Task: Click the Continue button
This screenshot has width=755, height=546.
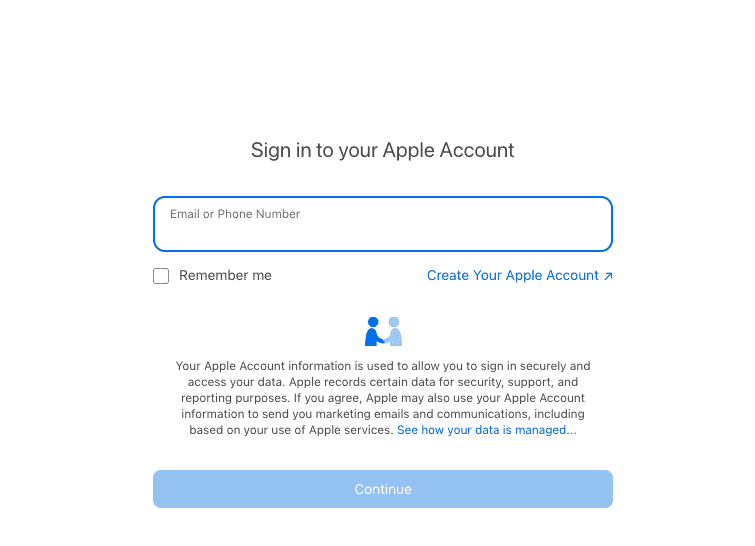Action: 383,489
